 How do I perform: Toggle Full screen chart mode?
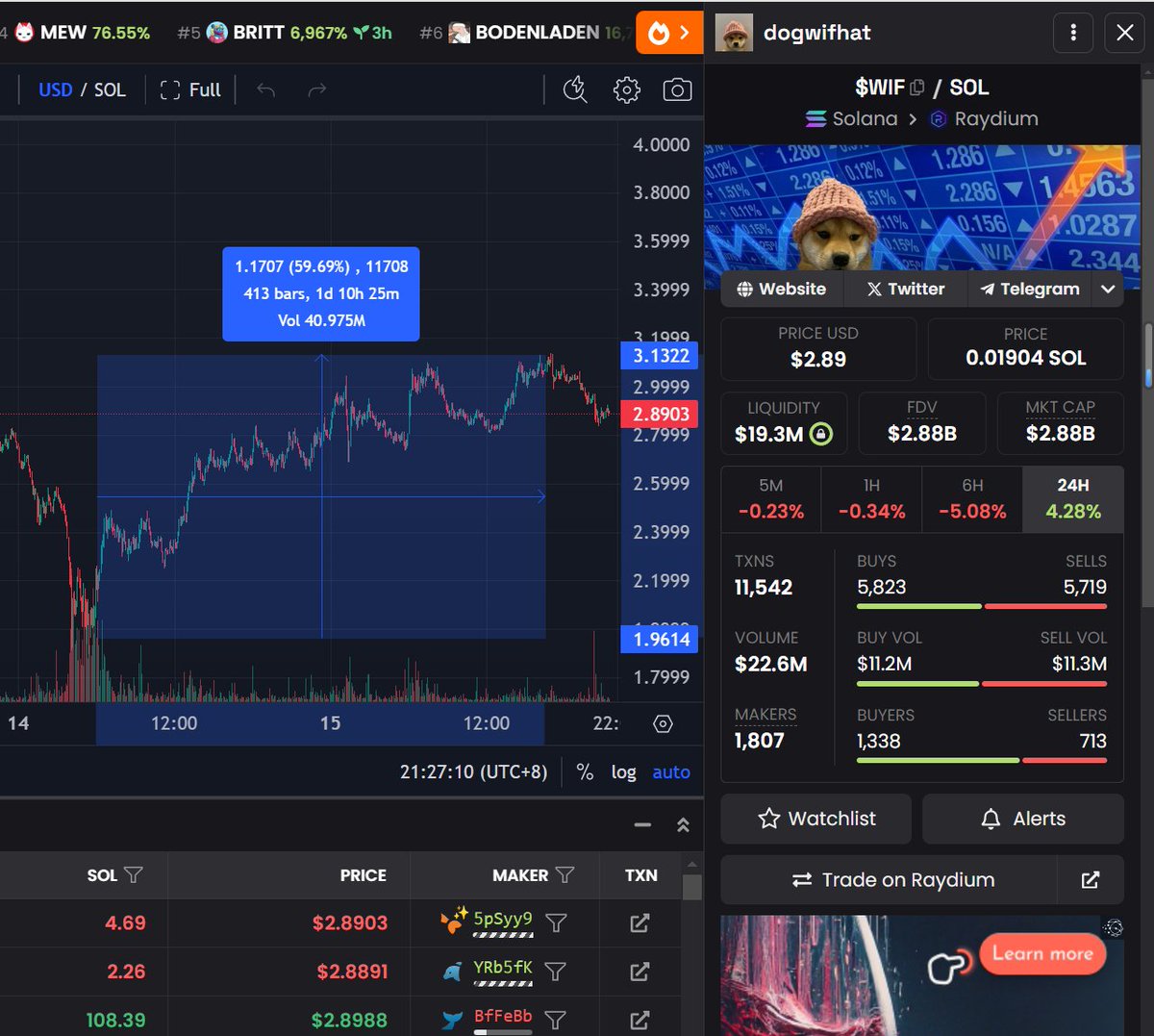(190, 89)
